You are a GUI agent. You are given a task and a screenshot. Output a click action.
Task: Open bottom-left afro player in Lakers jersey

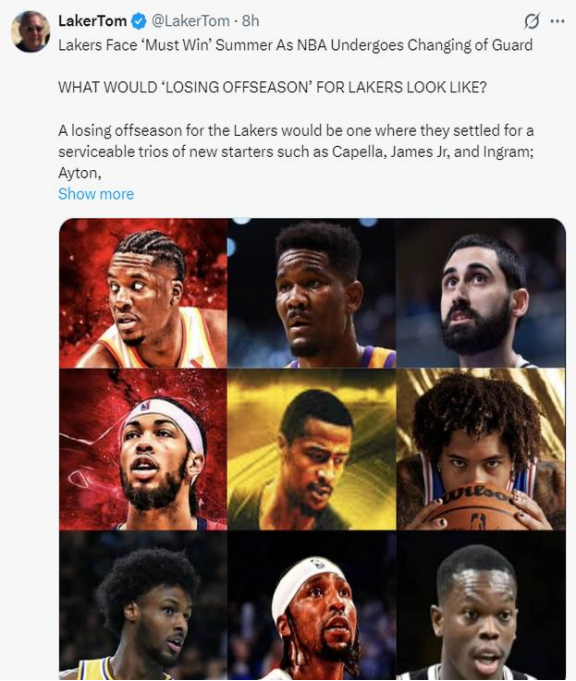(143, 605)
